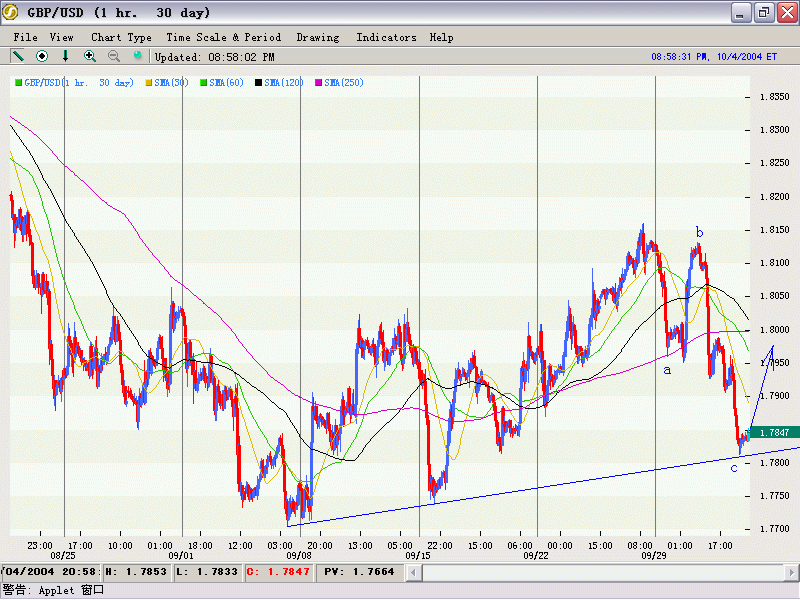Expand the Time Scale & Period menu

pyautogui.click(x=224, y=37)
